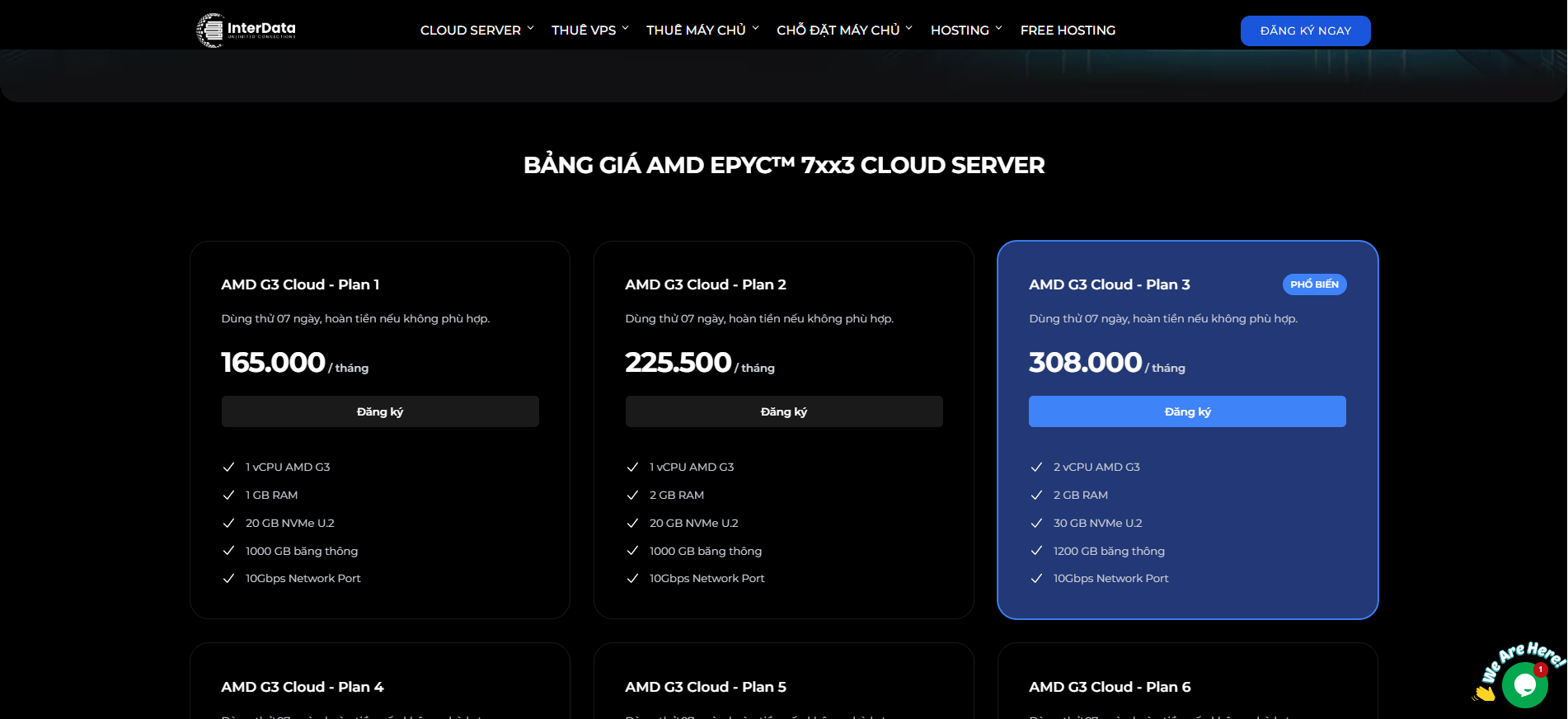Go to FREE HOSTING page
Viewport: 1568px width, 719px height.
tap(1068, 31)
